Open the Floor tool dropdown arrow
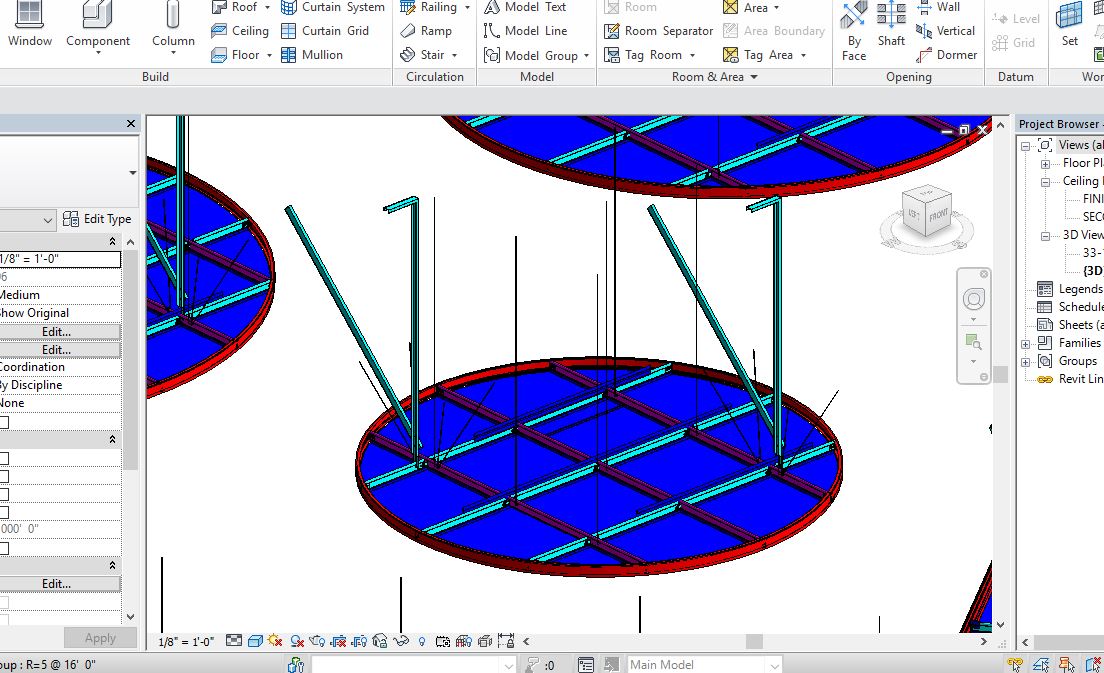 coord(270,56)
